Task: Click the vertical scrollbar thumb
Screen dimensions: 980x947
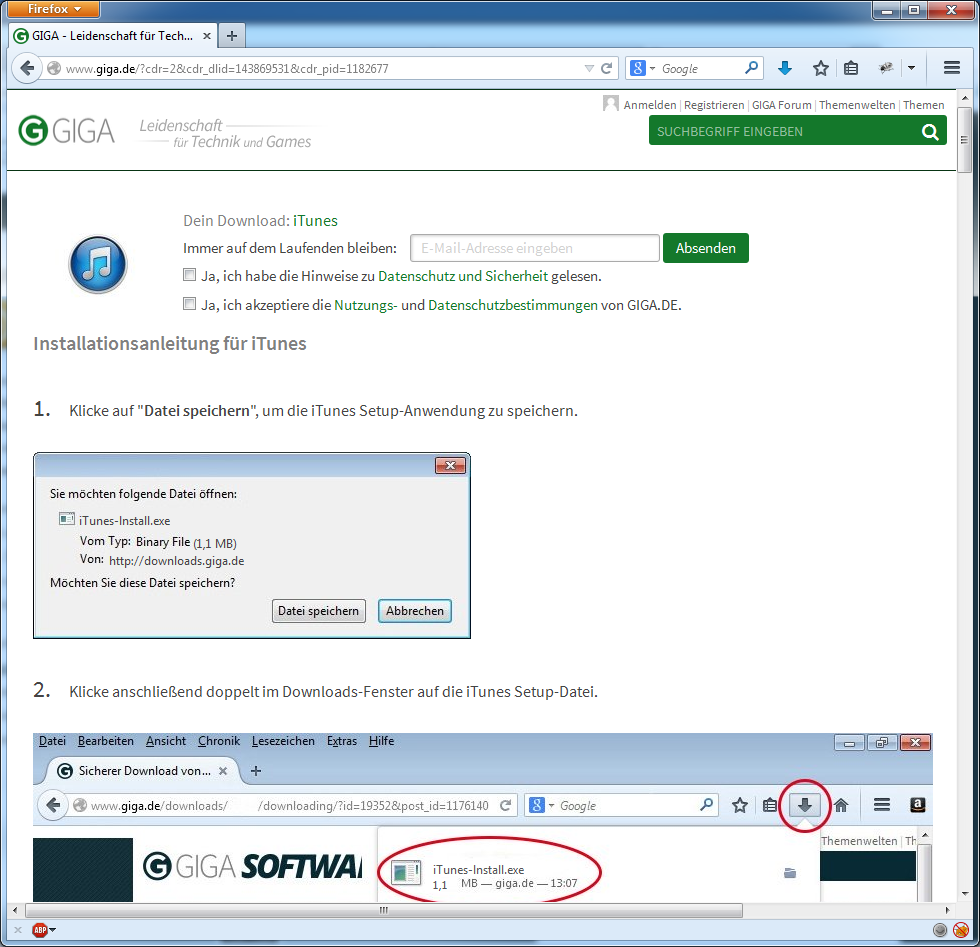Action: pyautogui.click(x=964, y=140)
